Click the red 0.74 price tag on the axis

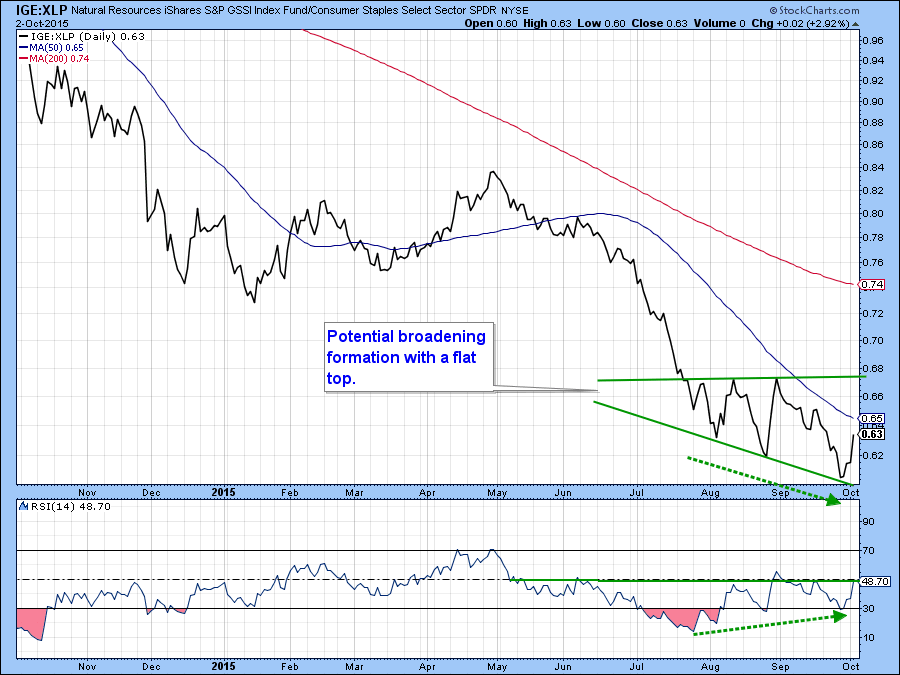(x=871, y=284)
